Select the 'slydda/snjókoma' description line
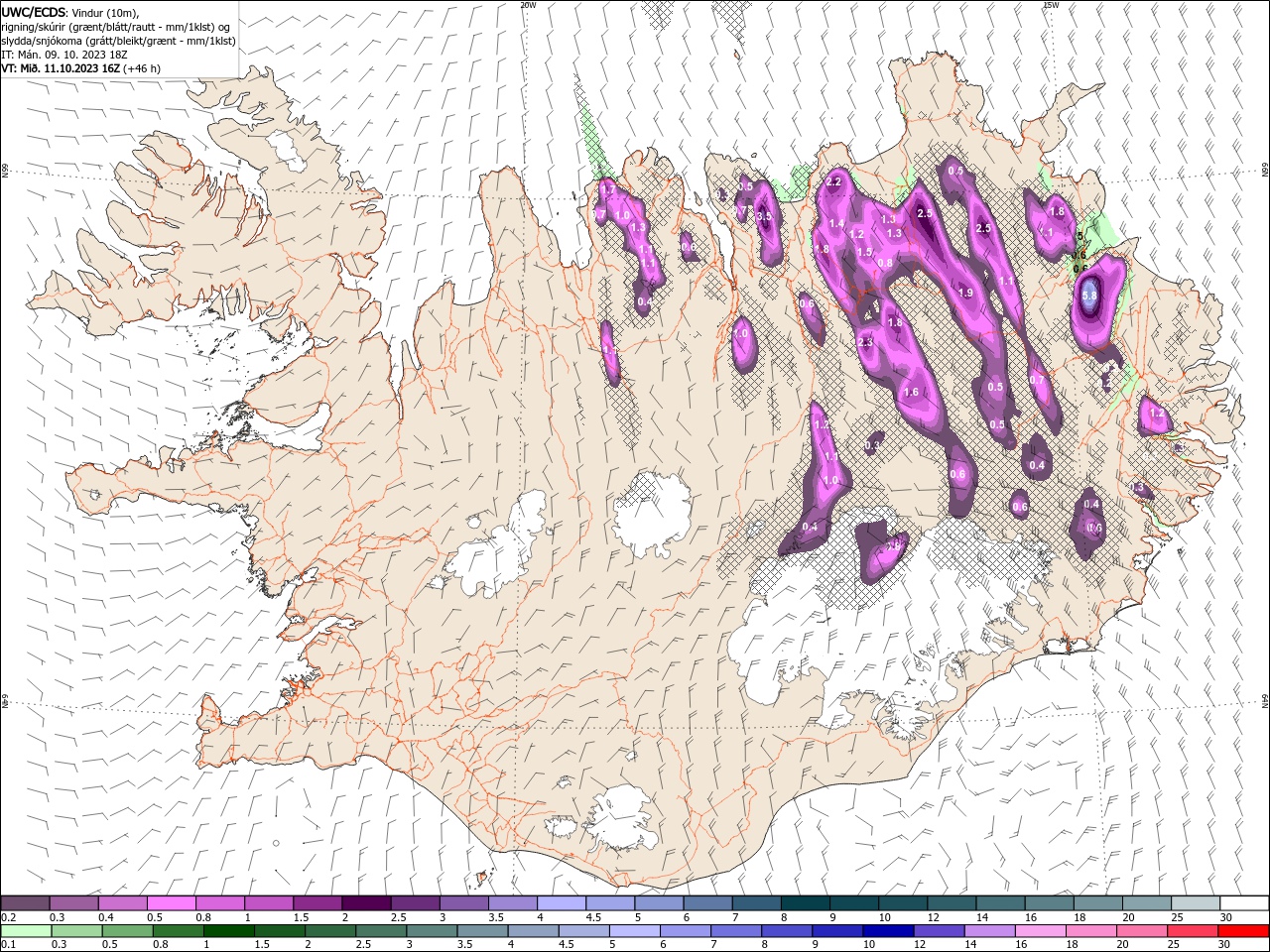Image resolution: width=1270 pixels, height=952 pixels. coord(118,41)
